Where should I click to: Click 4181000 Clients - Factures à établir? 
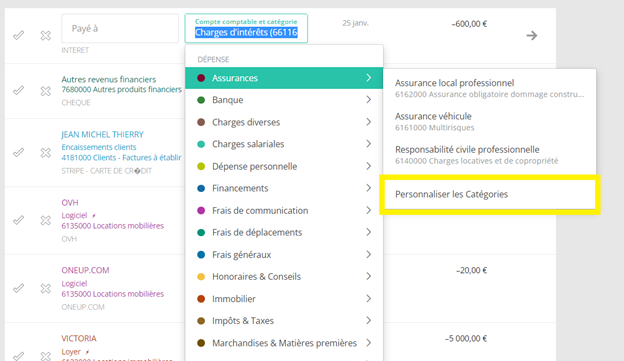coord(121,158)
